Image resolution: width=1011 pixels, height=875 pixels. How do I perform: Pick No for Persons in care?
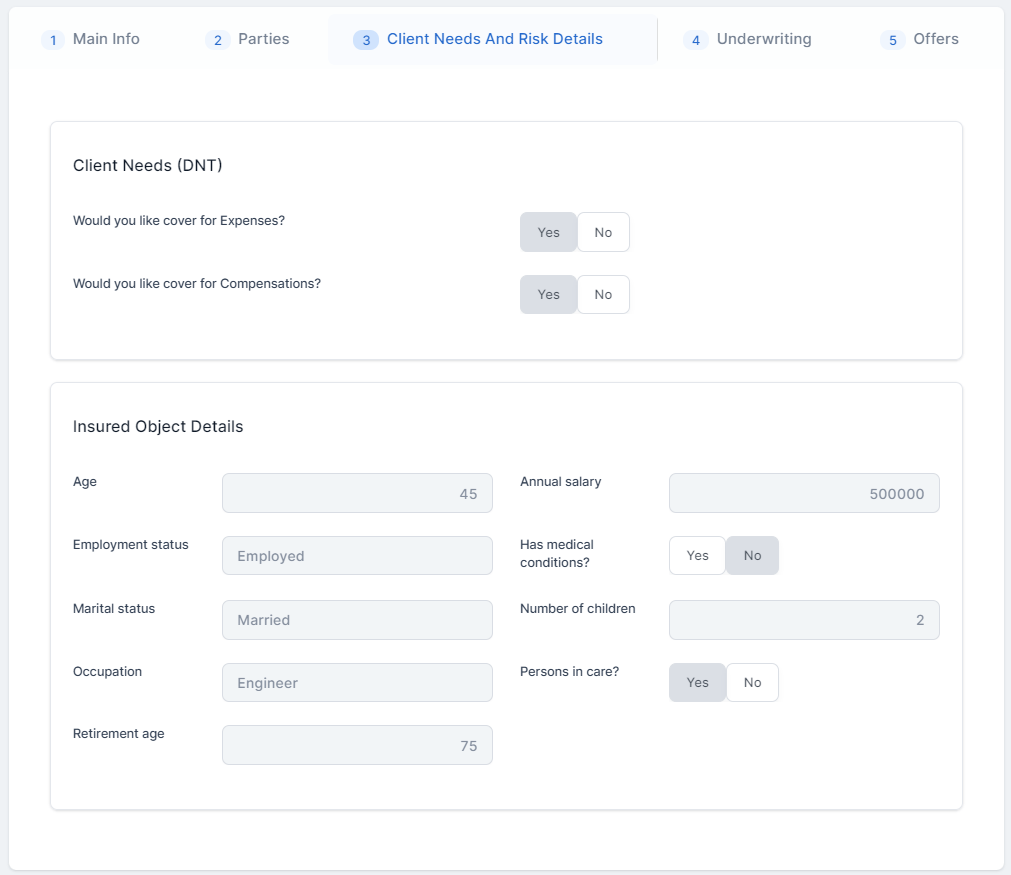[x=752, y=683]
